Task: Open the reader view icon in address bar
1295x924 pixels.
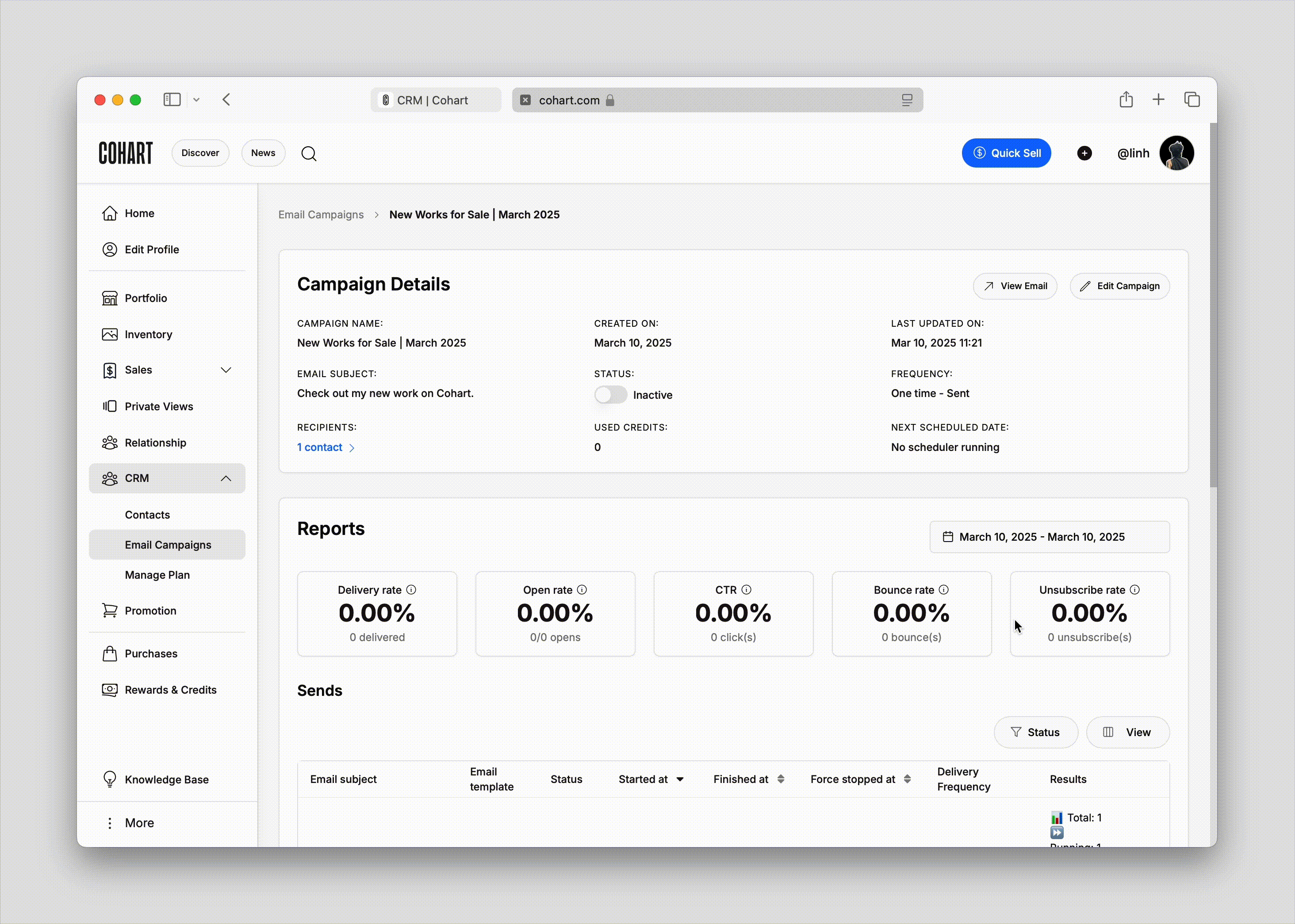Action: coord(907,100)
